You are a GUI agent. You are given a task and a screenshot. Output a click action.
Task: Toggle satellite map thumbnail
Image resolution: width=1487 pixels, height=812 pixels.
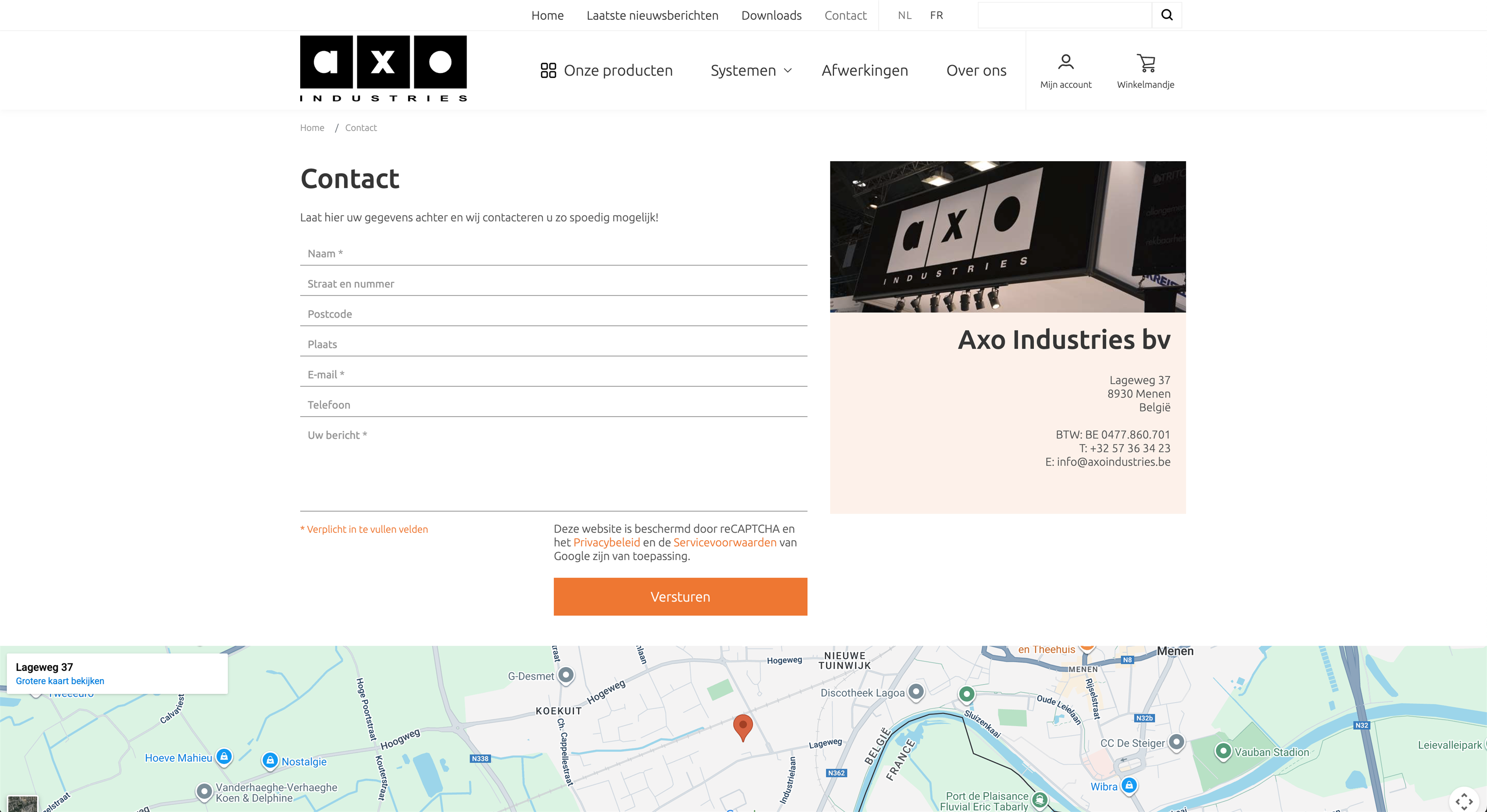[x=22, y=803]
